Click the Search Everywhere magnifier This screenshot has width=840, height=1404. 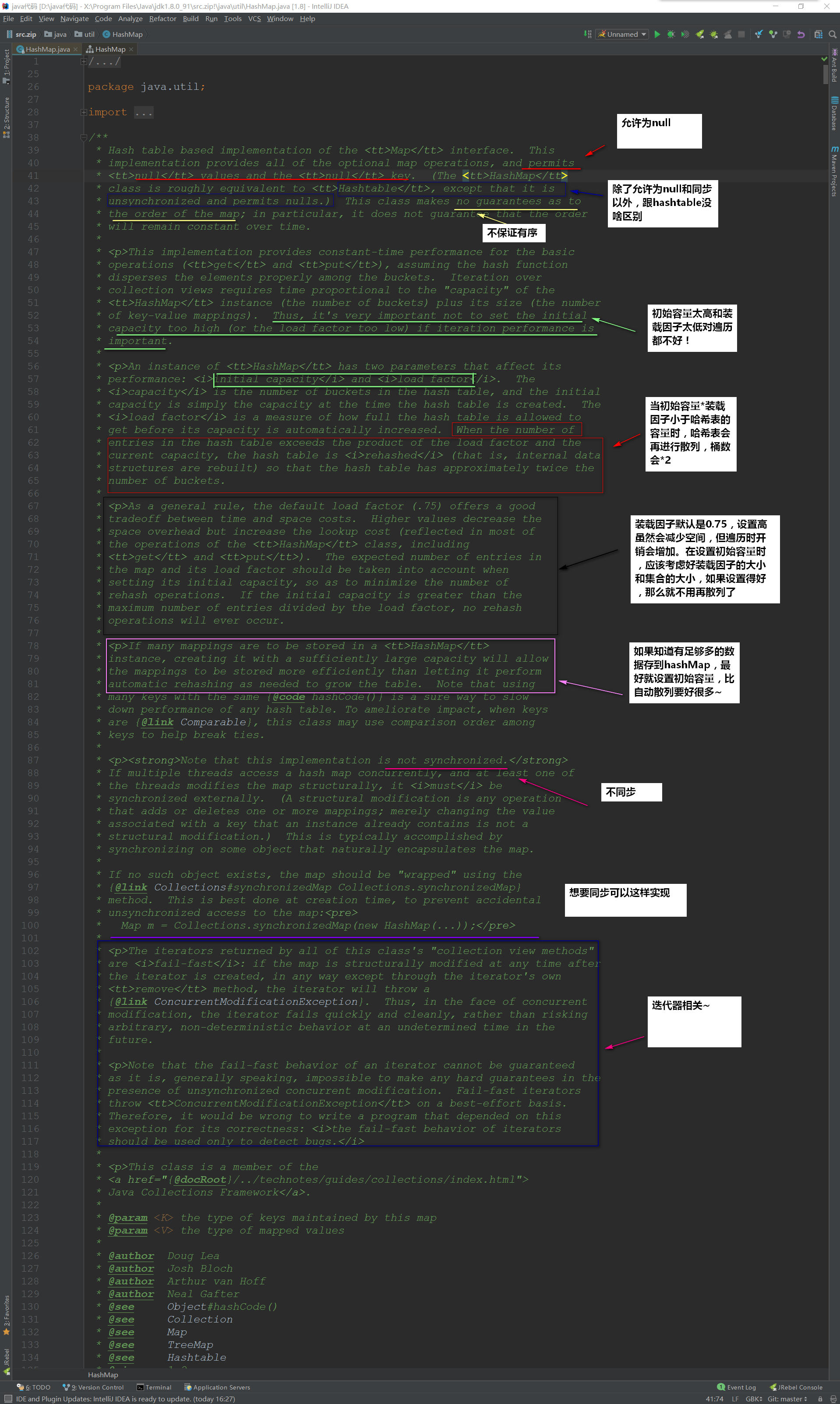tap(832, 34)
